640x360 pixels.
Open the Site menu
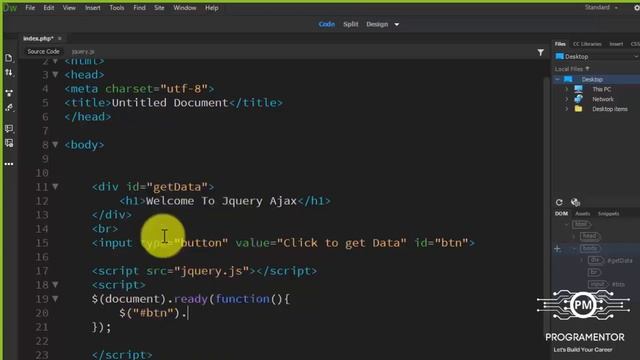pos(159,8)
